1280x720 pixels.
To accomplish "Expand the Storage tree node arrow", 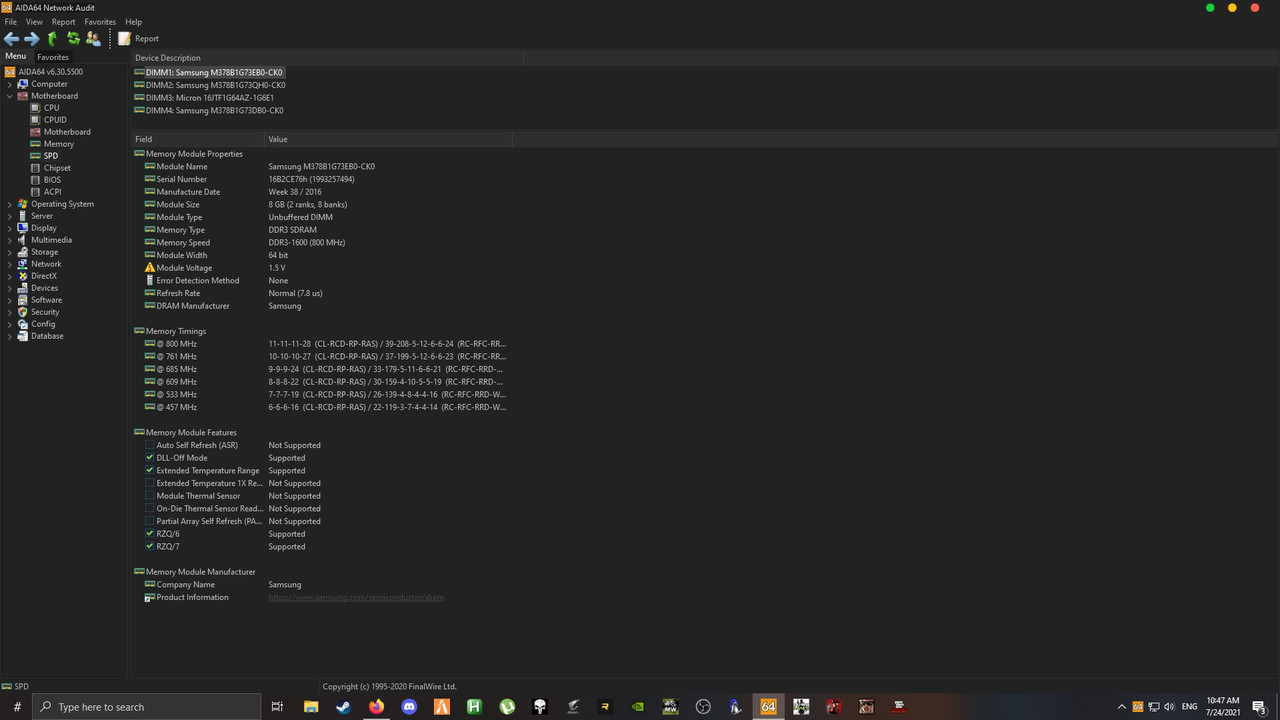I will tap(10, 252).
